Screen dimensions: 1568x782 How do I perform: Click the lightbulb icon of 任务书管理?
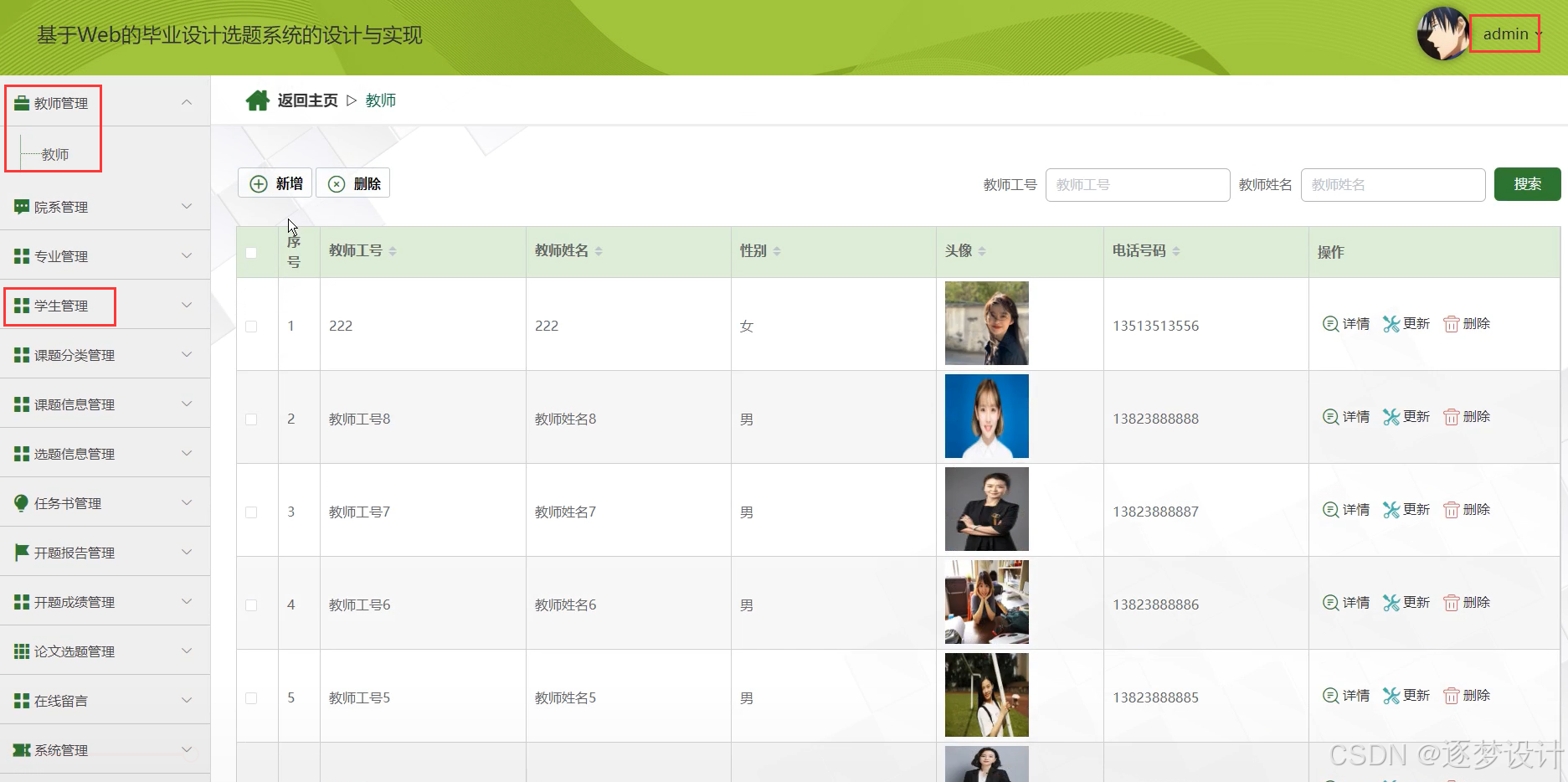coord(22,502)
